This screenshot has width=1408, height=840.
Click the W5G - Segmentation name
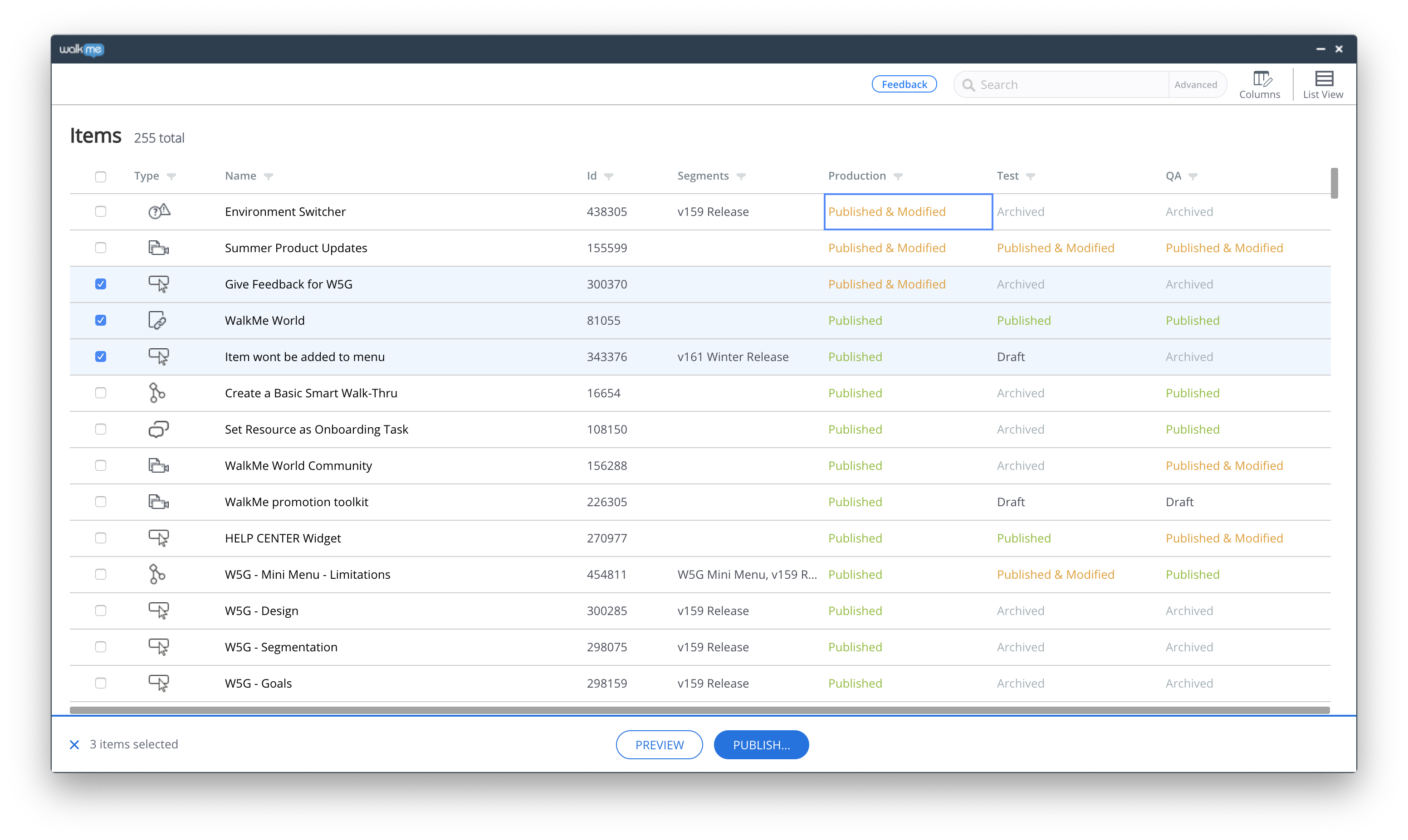pyautogui.click(x=281, y=647)
